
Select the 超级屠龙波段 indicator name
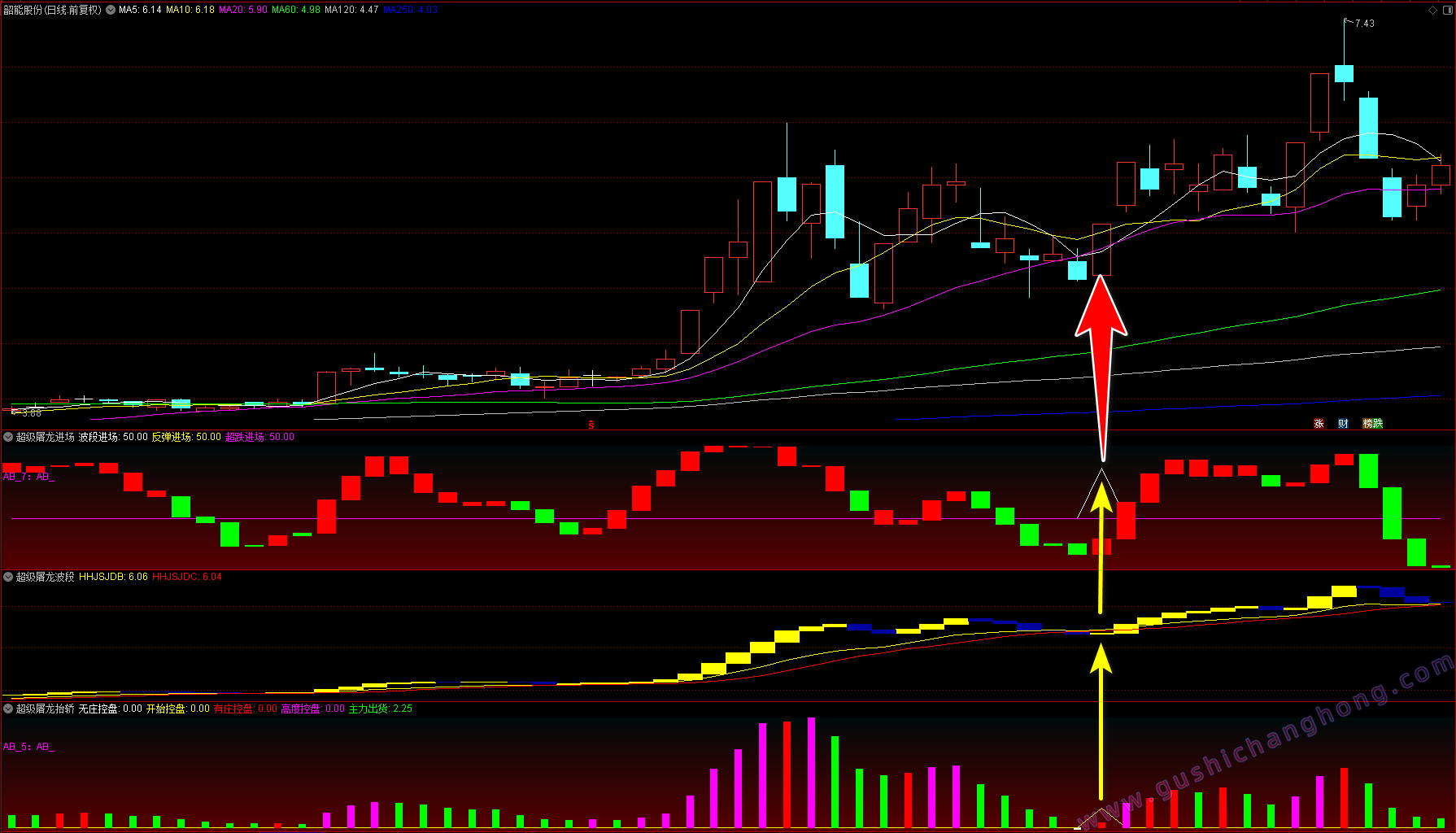46,577
